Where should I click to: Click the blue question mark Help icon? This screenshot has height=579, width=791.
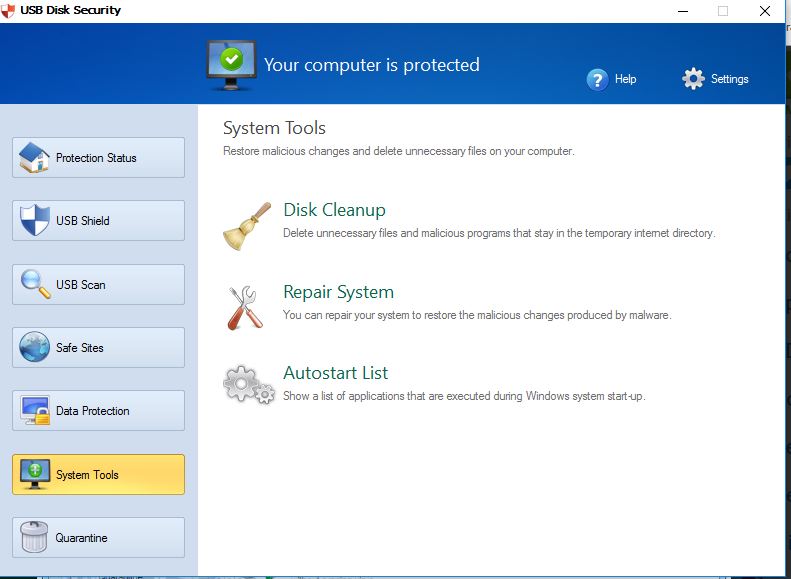pos(597,79)
